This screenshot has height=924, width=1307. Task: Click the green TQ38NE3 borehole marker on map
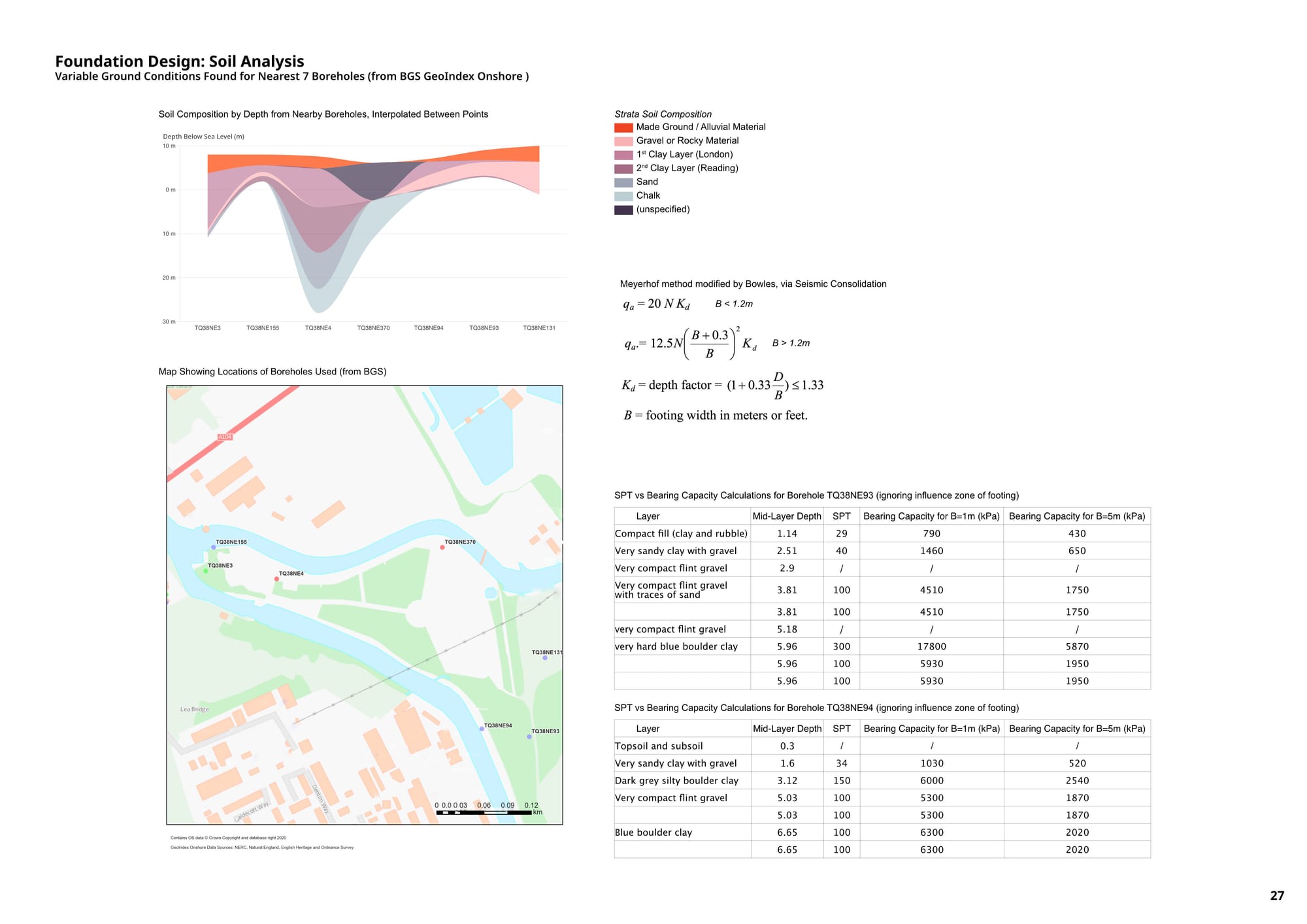pyautogui.click(x=206, y=570)
